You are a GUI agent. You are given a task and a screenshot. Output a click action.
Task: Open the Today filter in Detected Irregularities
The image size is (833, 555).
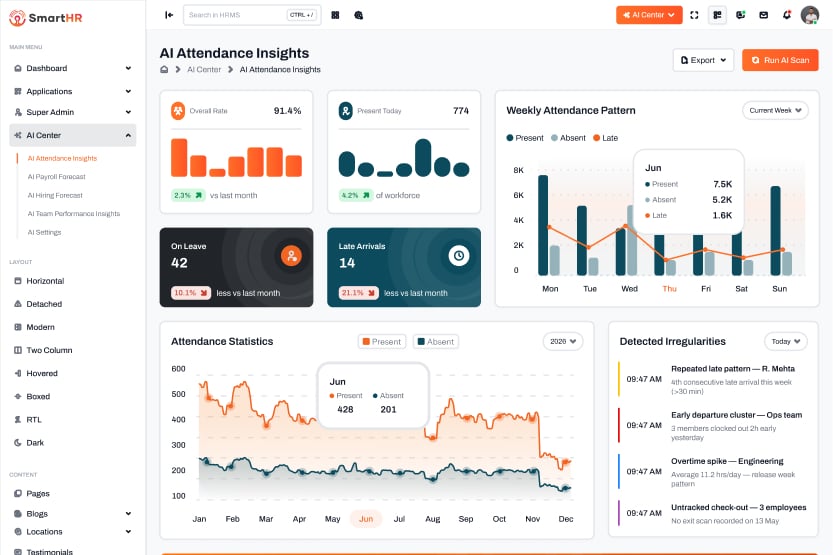point(786,341)
